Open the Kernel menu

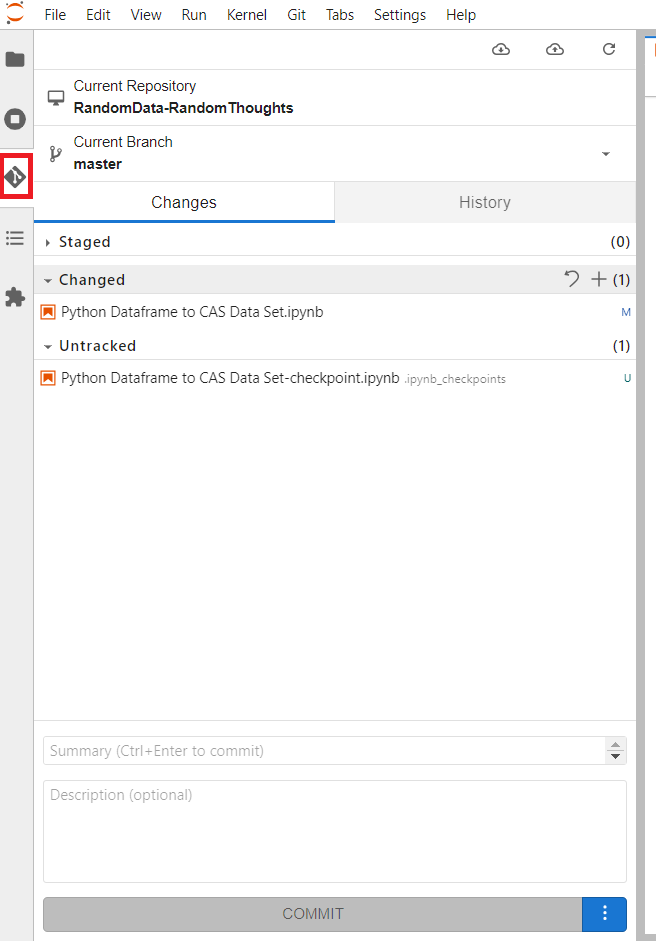click(247, 15)
